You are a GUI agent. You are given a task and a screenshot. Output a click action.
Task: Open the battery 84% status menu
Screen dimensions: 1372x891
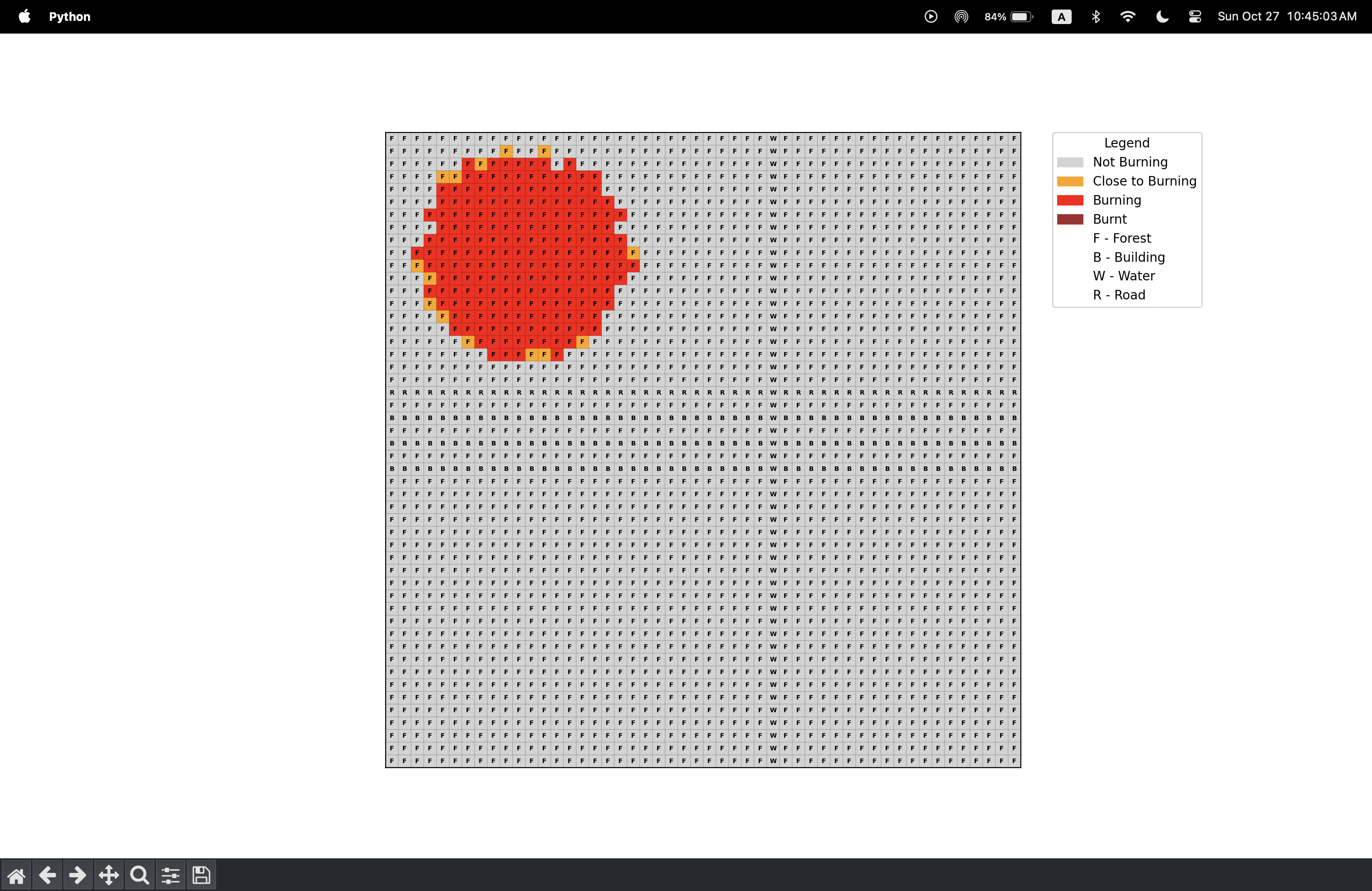1009,16
